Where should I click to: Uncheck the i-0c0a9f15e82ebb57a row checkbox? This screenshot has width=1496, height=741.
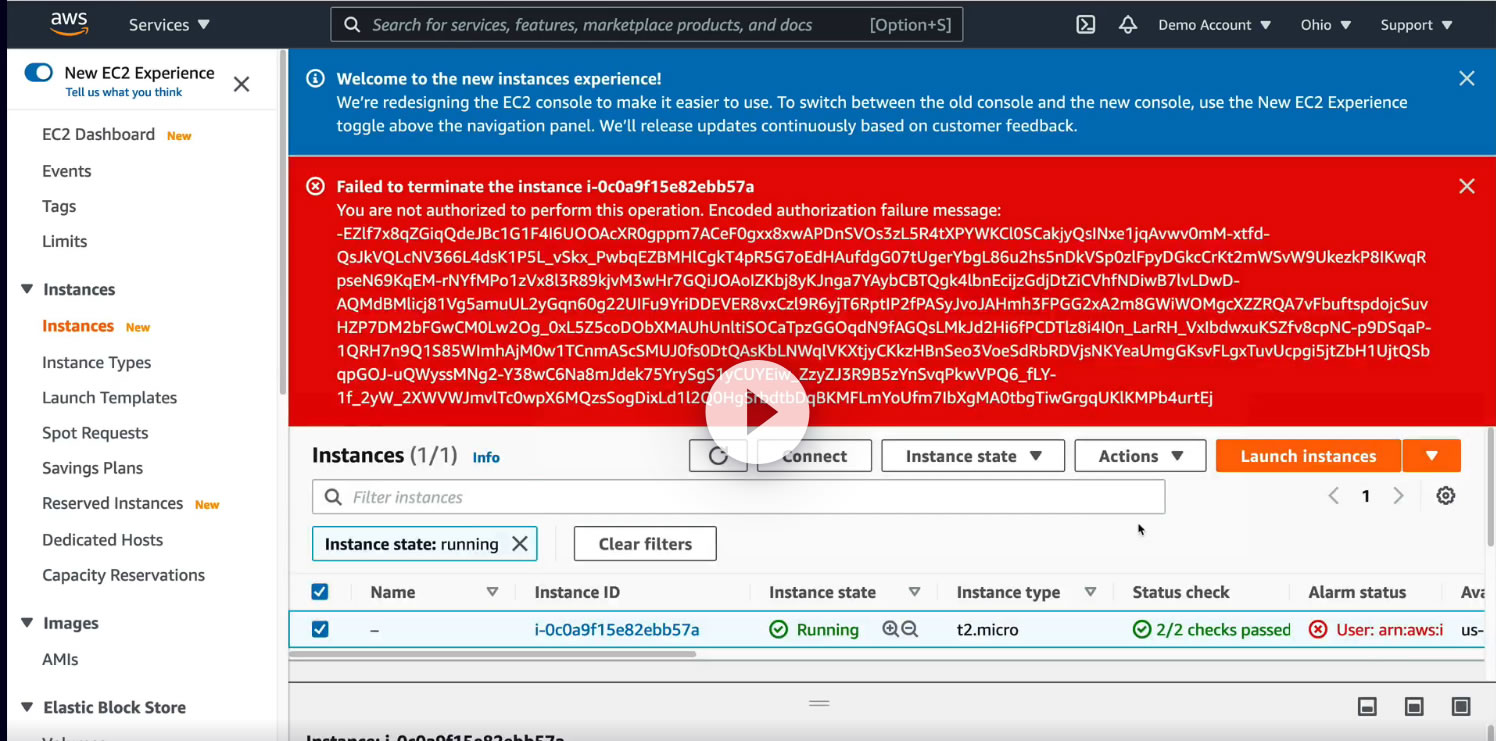(320, 630)
